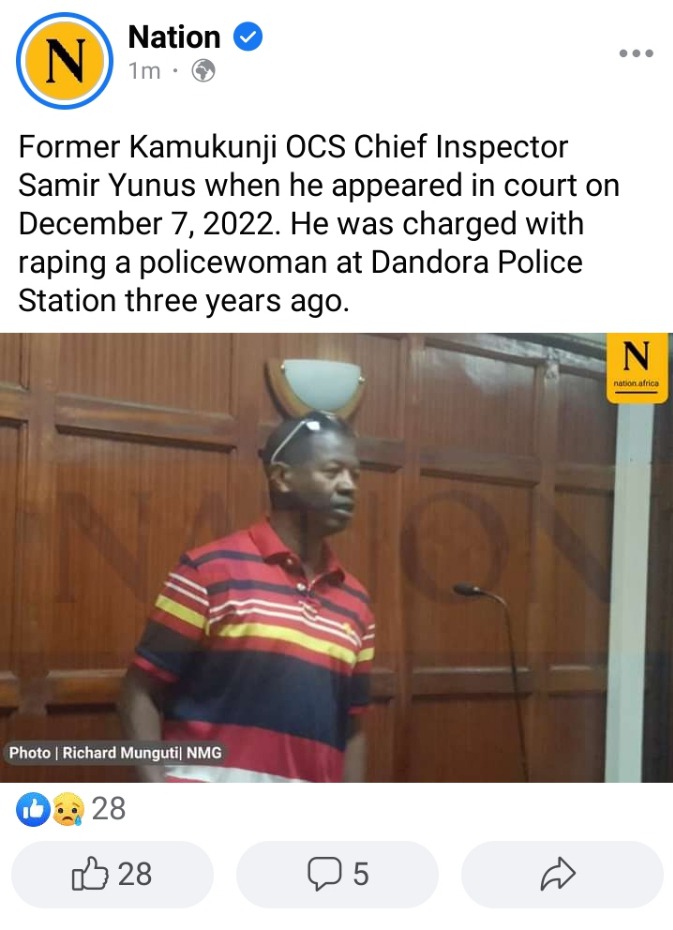Open the Nation page name link

[x=174, y=37]
